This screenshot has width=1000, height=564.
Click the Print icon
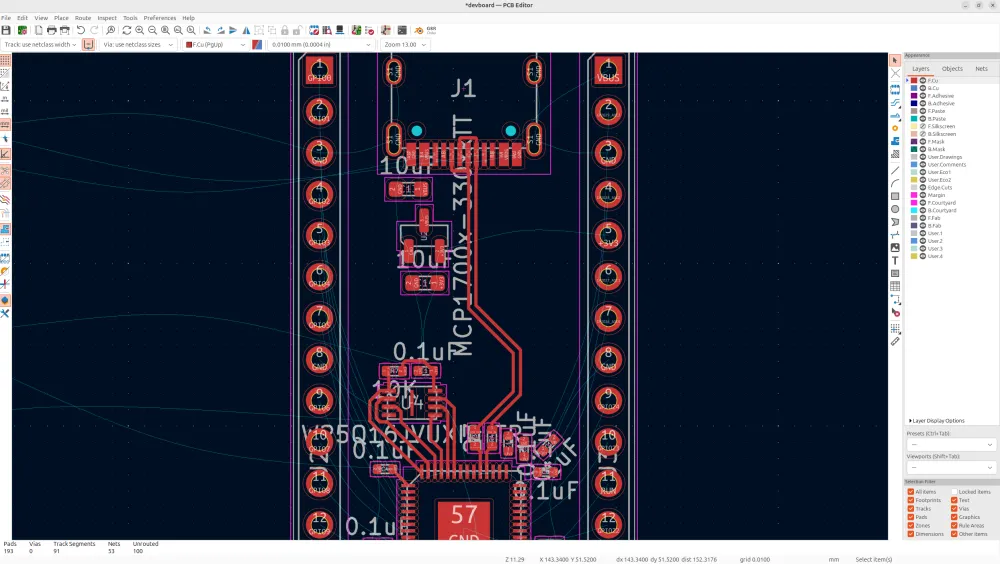pos(51,30)
